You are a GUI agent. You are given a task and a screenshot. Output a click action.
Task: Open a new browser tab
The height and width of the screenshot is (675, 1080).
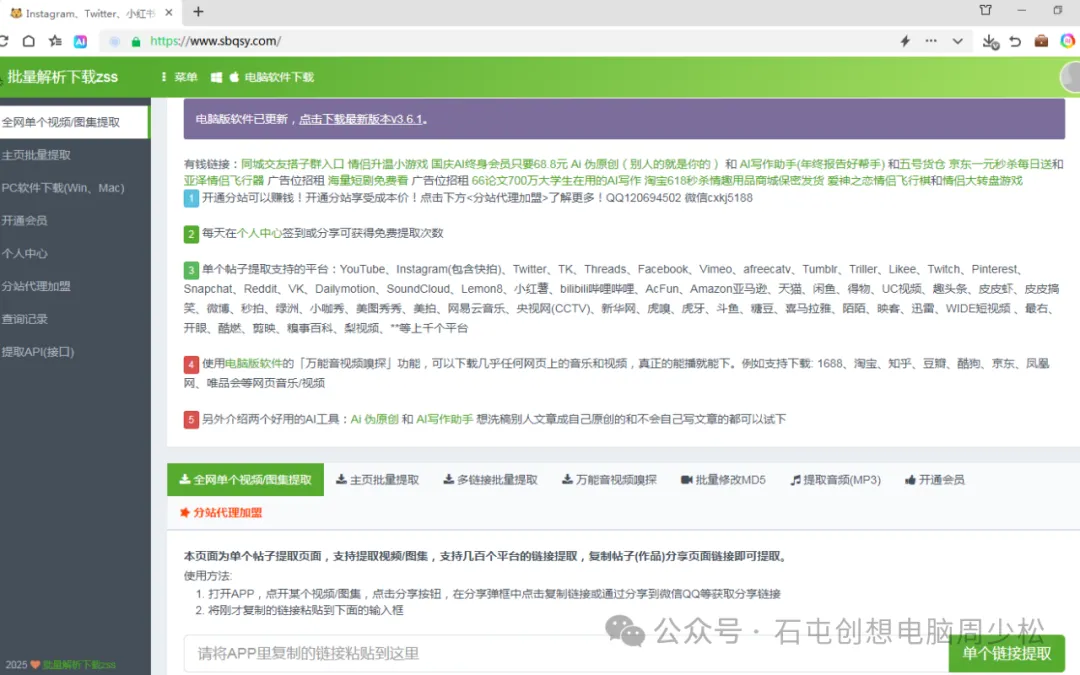click(x=198, y=12)
